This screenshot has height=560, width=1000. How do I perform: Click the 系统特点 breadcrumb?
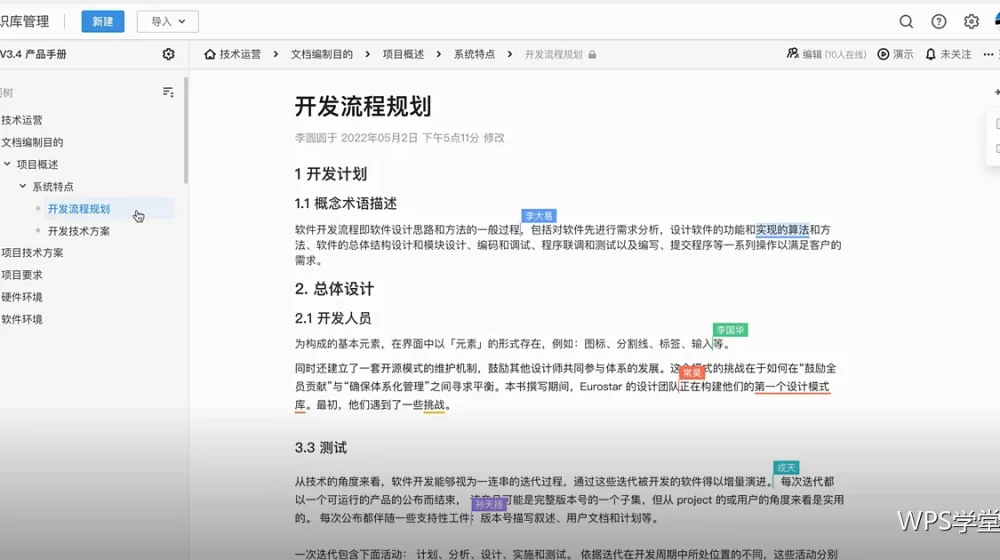coord(474,54)
